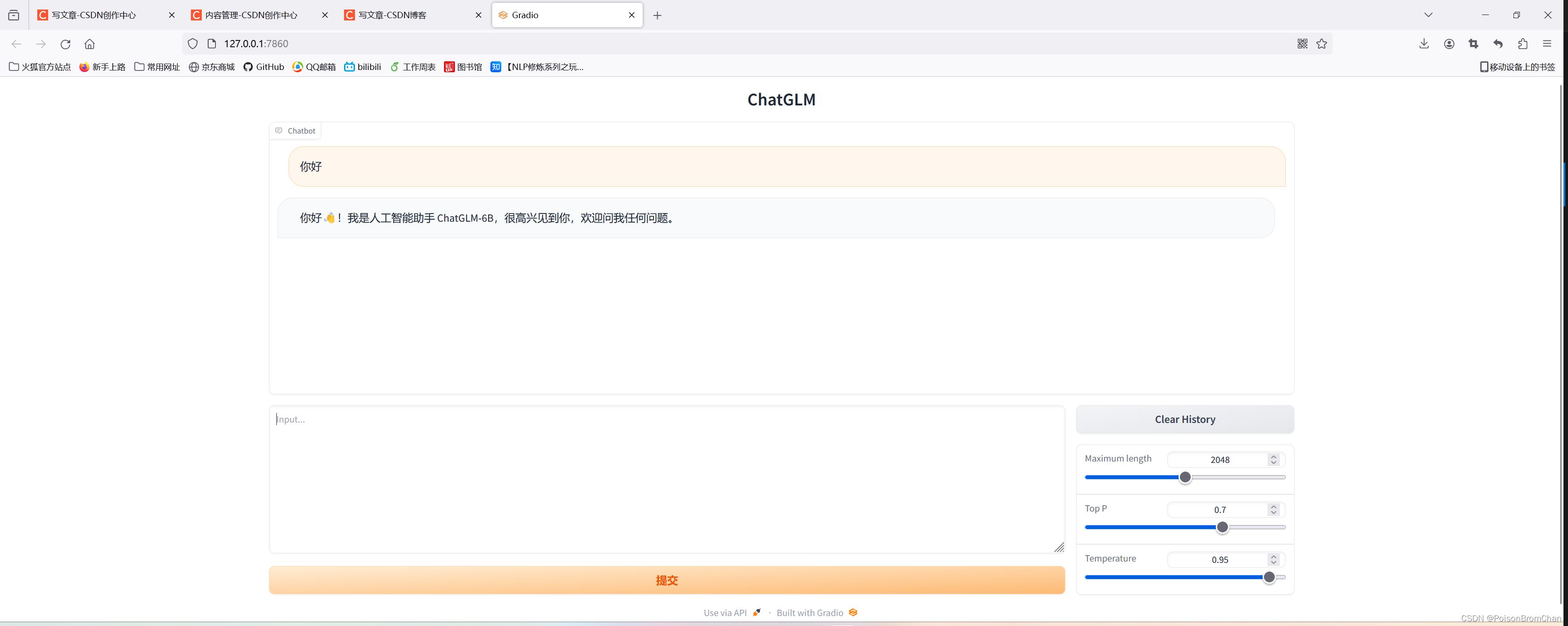Viewport: 1568px width, 626px height.
Task: Click the Top P slider handle
Action: (1222, 527)
